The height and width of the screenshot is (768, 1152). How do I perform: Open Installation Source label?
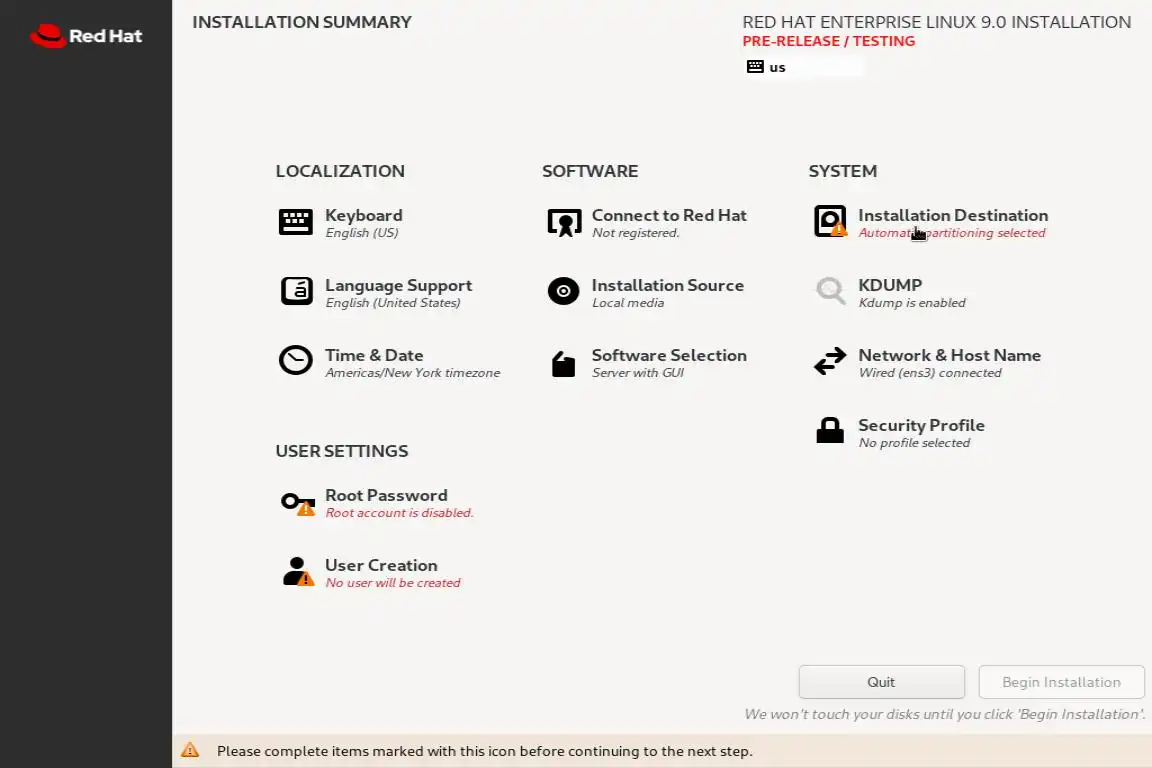(x=668, y=285)
